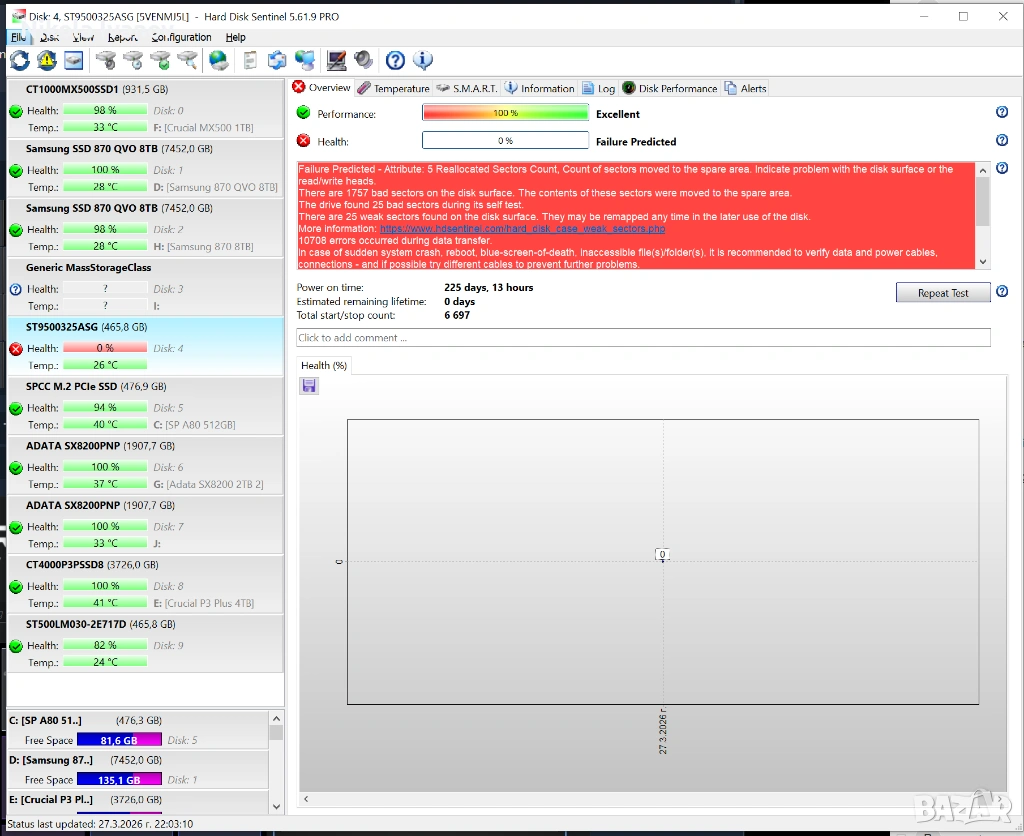Click the Refresh disk status toolbar icon
The width and height of the screenshot is (1024, 836).
point(20,61)
